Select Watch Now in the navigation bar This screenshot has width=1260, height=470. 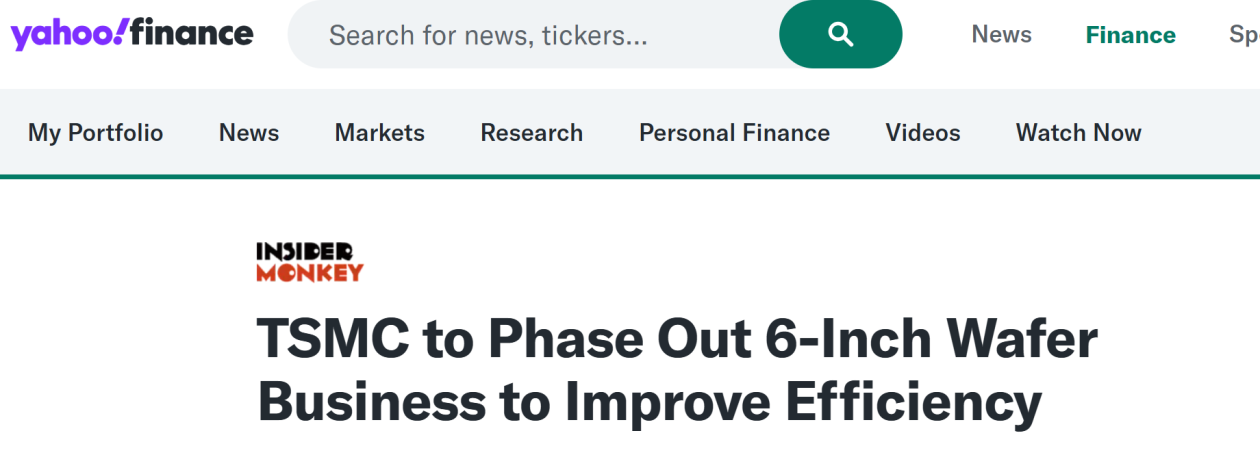coord(1078,133)
